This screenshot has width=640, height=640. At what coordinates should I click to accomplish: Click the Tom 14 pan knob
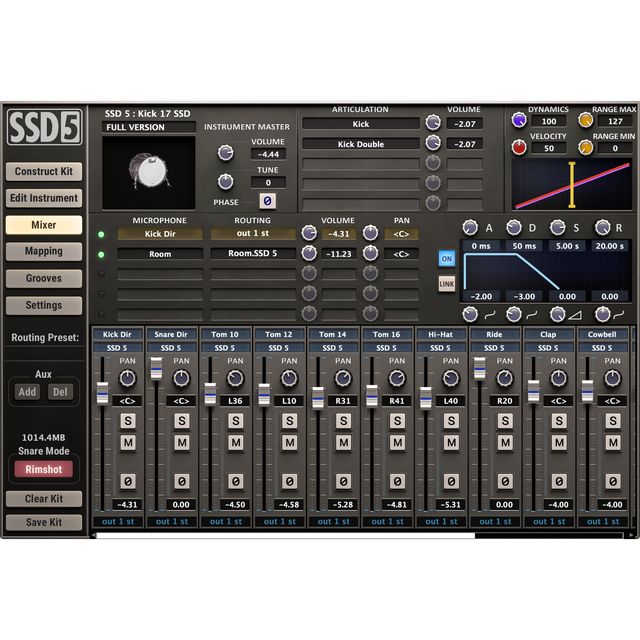coord(343,378)
